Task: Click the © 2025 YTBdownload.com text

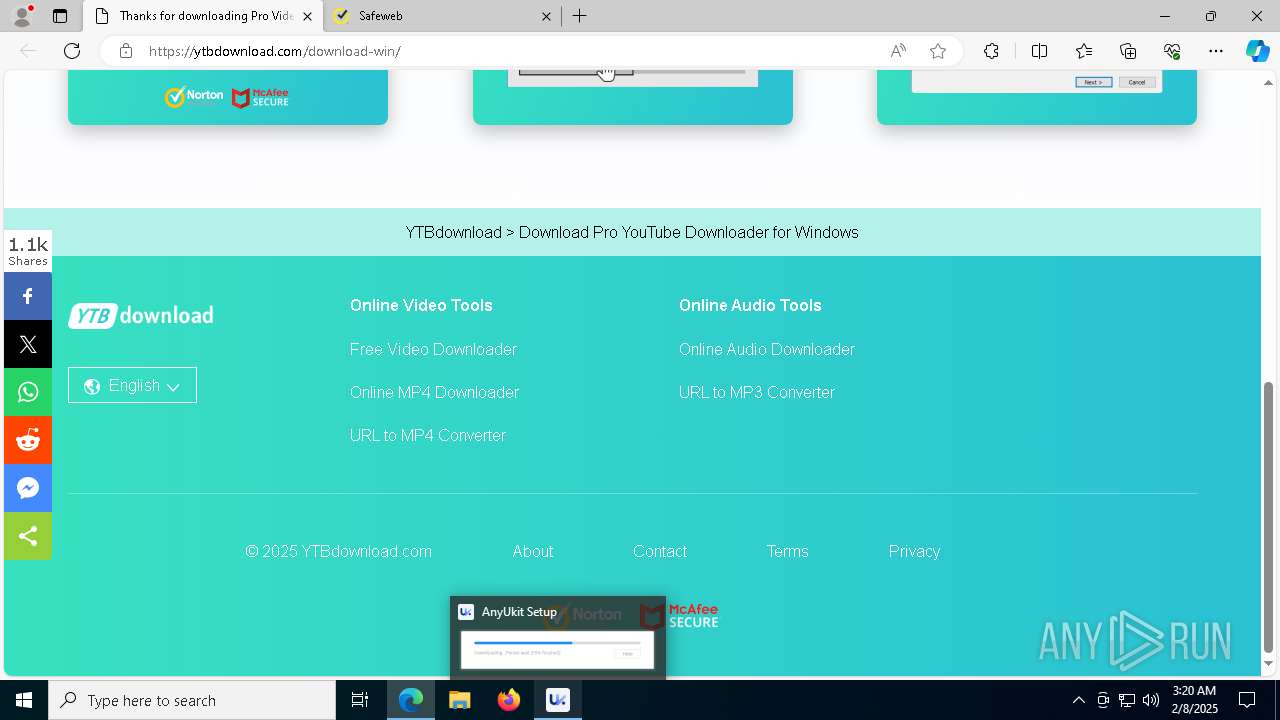Action: pos(339,551)
